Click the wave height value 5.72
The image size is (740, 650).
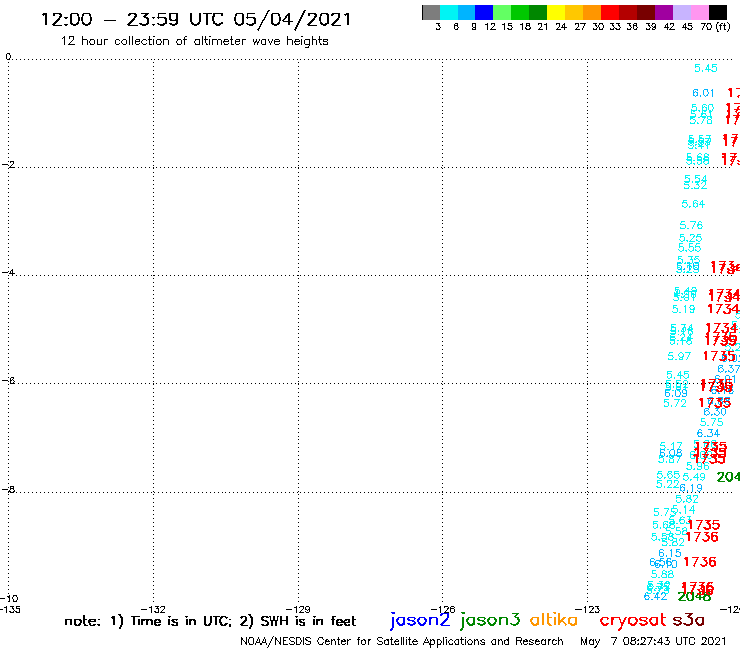pos(675,403)
